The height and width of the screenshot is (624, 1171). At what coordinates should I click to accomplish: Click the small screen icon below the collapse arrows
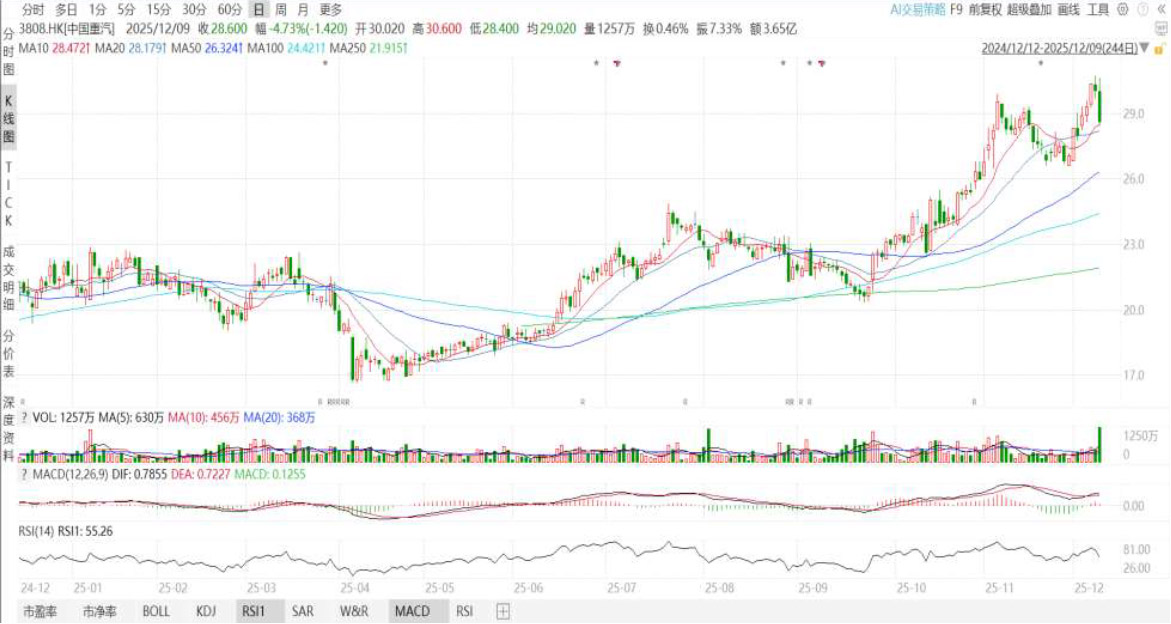coord(1159,29)
